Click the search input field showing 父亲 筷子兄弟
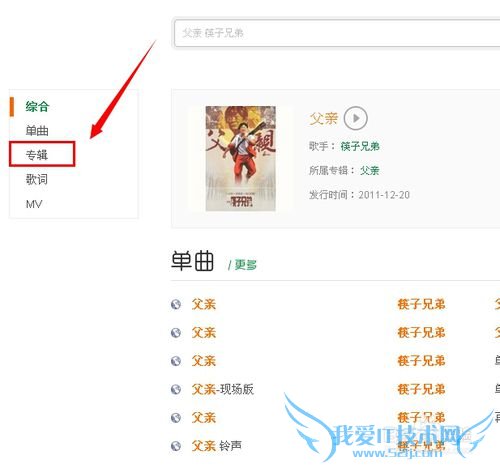The height and width of the screenshot is (468, 500). [x=337, y=33]
